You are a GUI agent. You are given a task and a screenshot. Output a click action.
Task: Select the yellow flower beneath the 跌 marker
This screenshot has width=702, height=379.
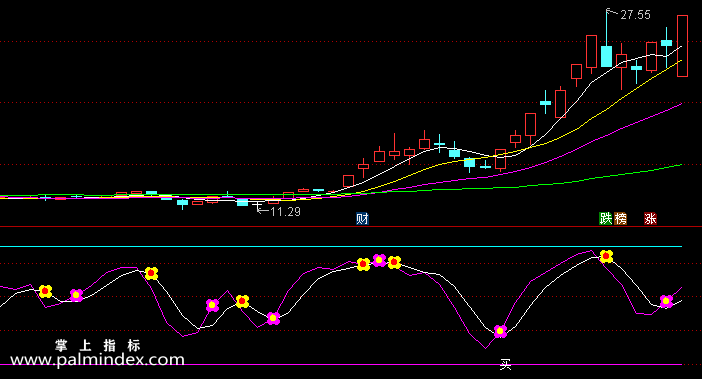tap(606, 256)
